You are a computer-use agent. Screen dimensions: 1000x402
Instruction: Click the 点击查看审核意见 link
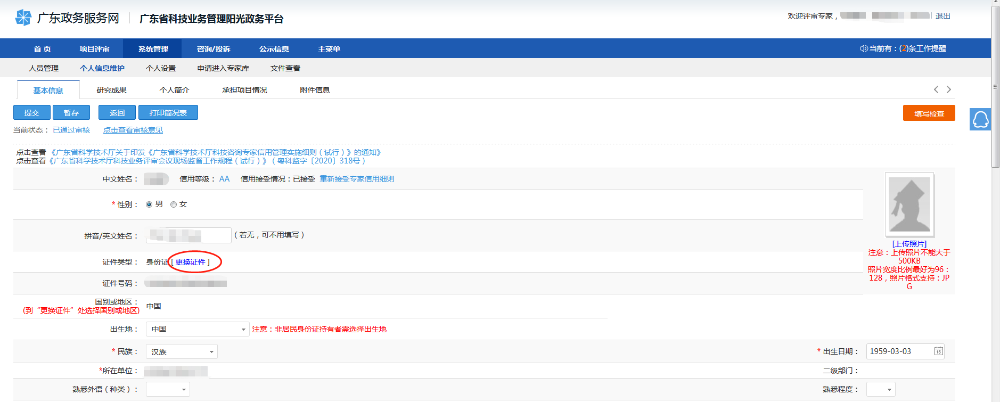[x=133, y=130]
